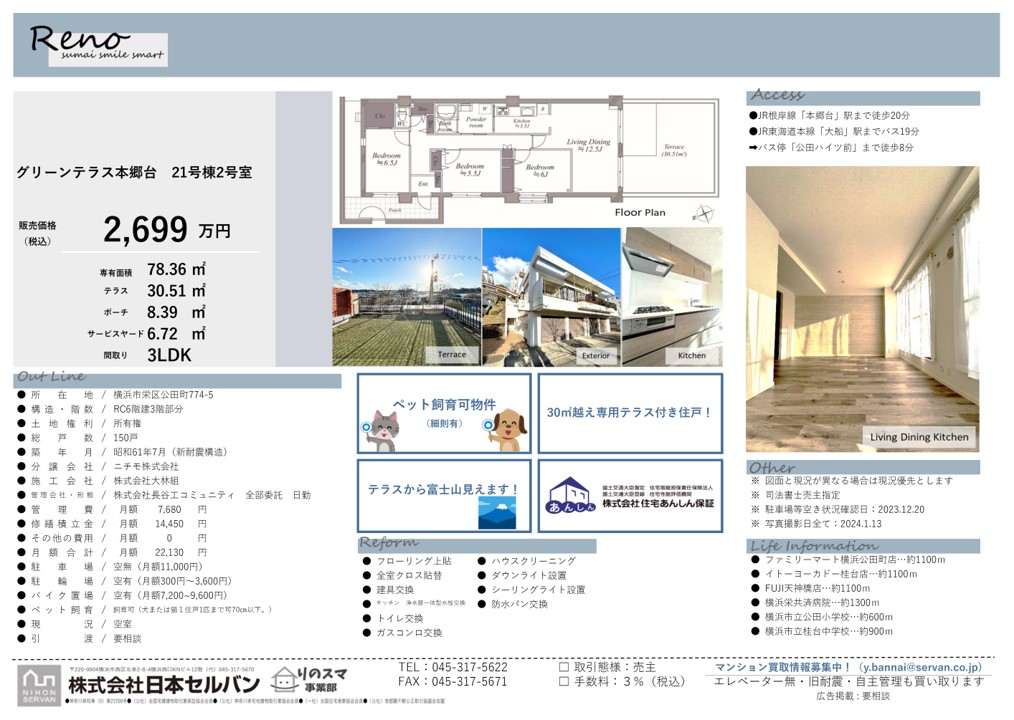Select the Kitchen photo thumbnail

pos(671,297)
